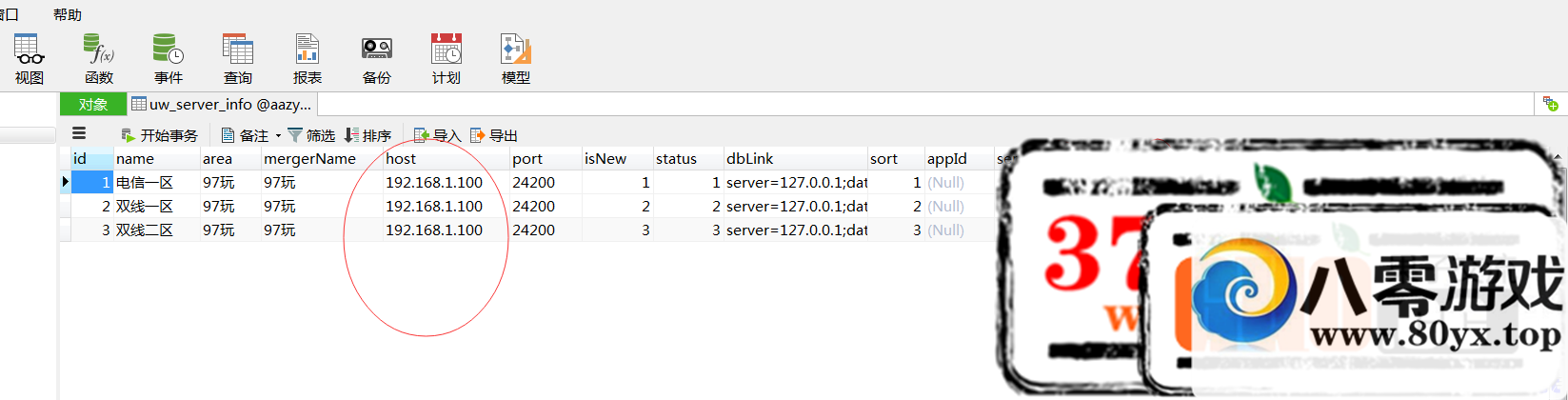Click the 导入 import button

point(437,135)
